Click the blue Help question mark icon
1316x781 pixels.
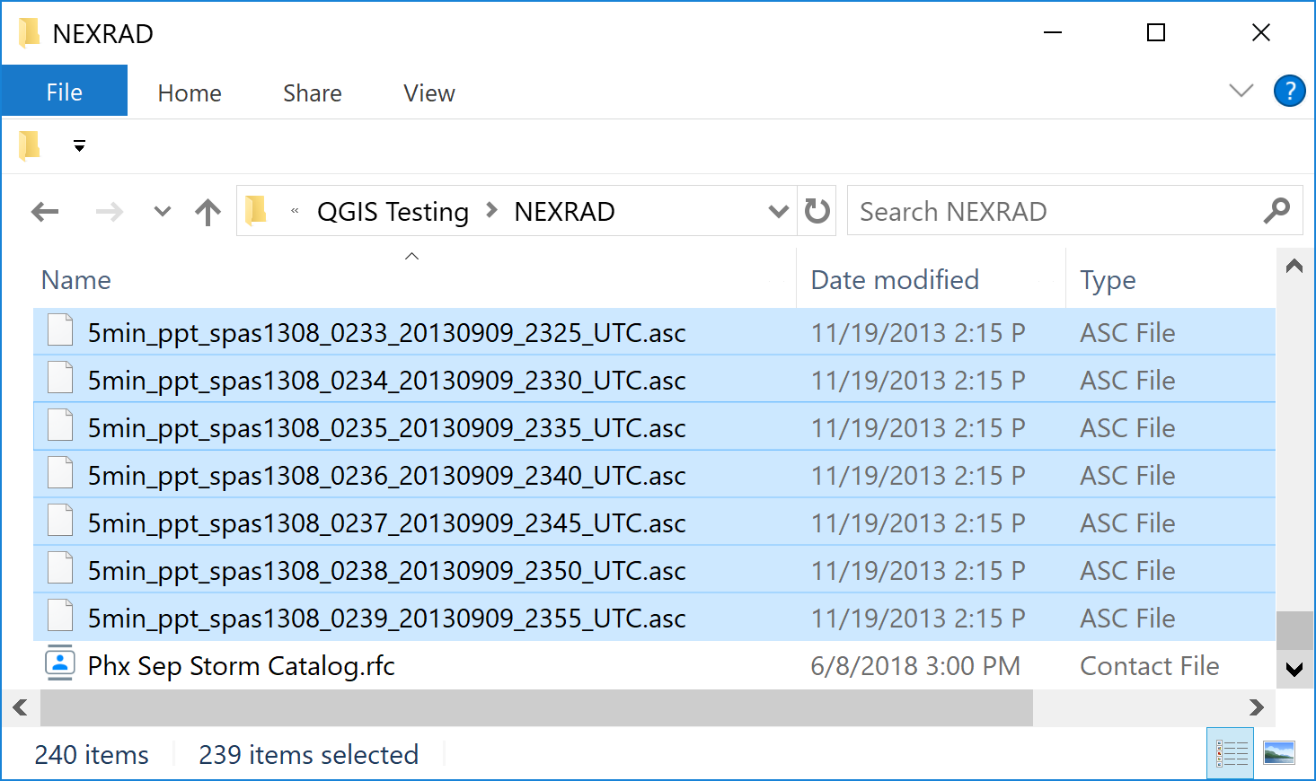[1289, 92]
